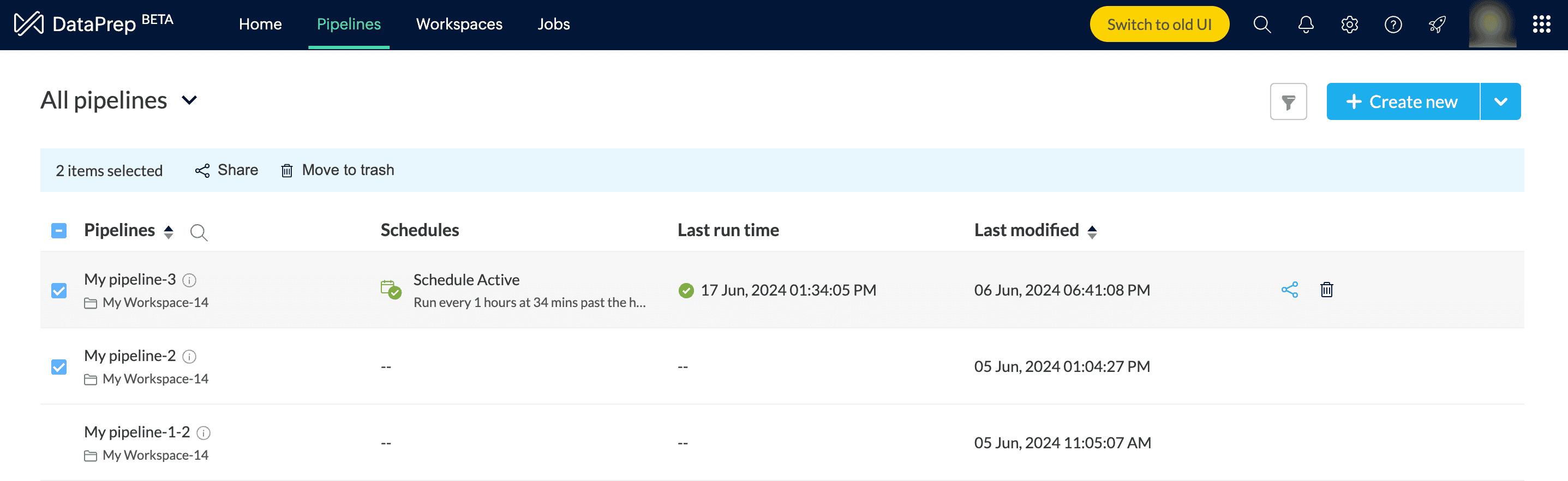Viewport: 1568px width, 481px height.
Task: Open the search magnifier in top bar
Action: (x=1262, y=25)
